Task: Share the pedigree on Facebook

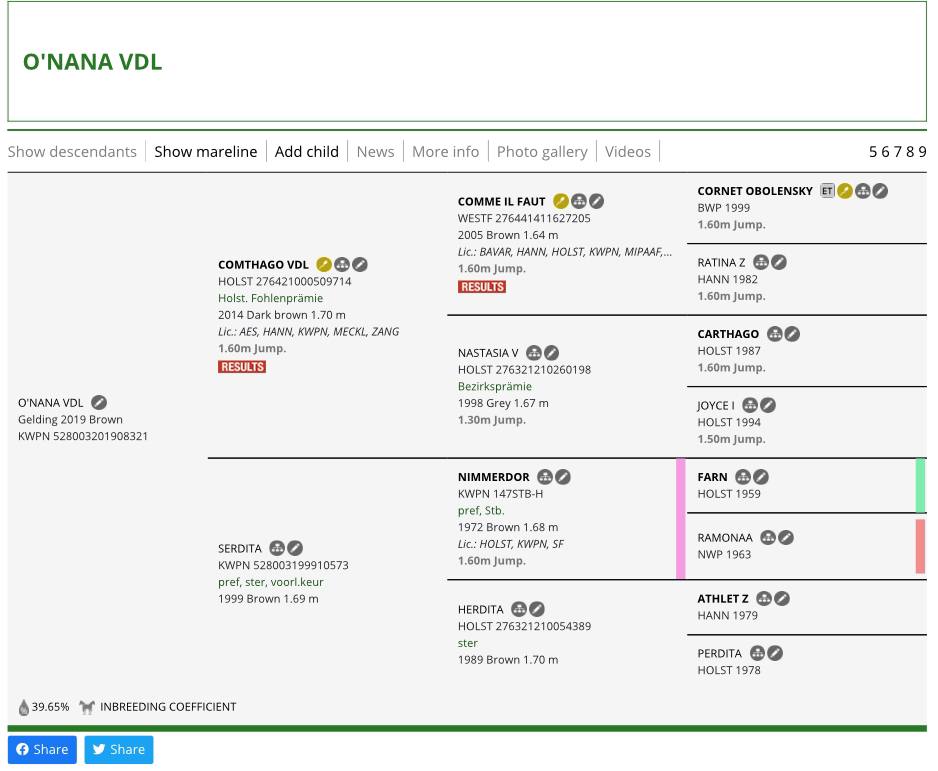Action: (x=42, y=749)
